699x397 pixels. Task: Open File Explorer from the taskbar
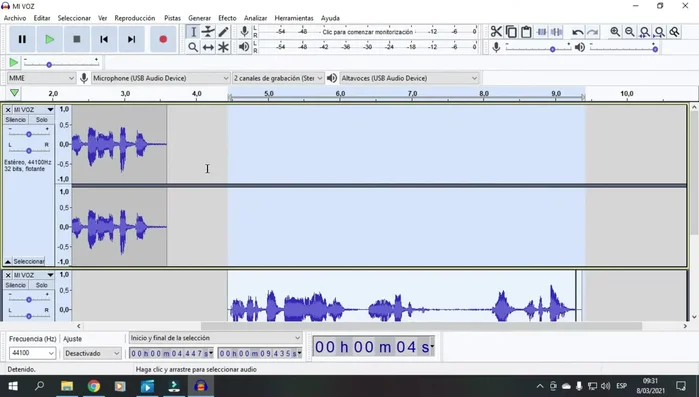point(67,386)
